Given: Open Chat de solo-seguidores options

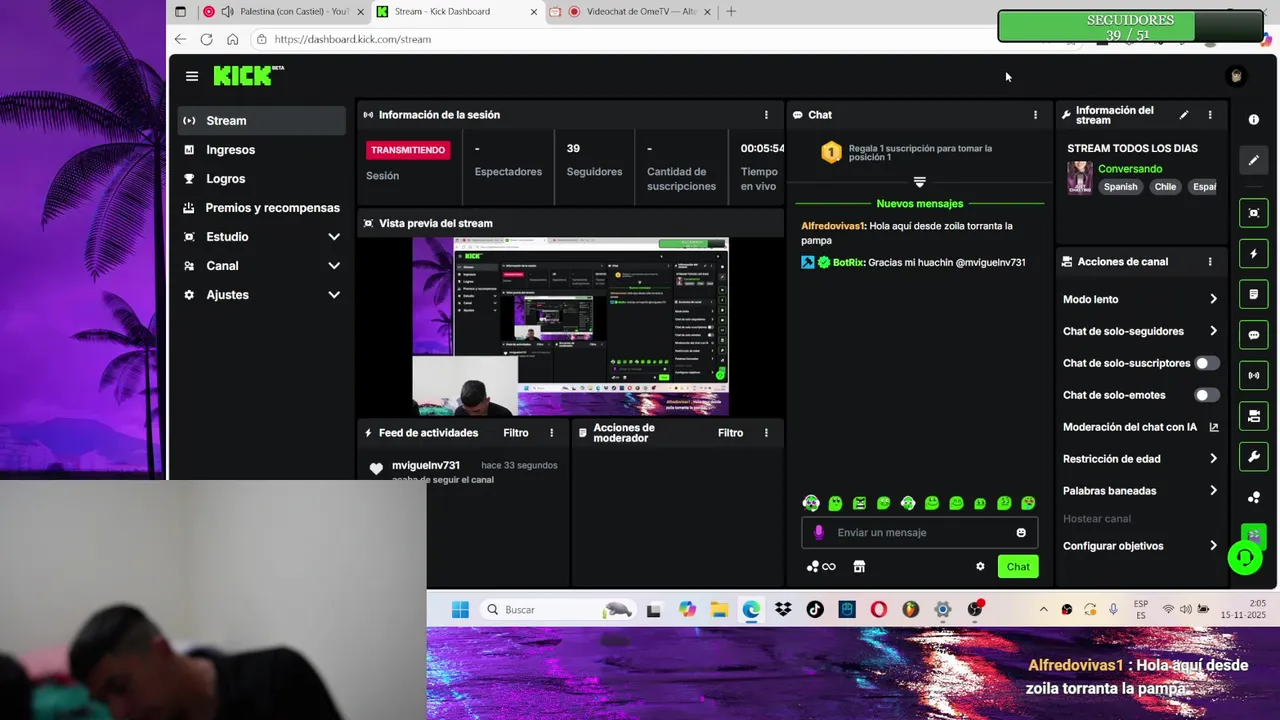Looking at the screenshot, I should pyautogui.click(x=1213, y=331).
